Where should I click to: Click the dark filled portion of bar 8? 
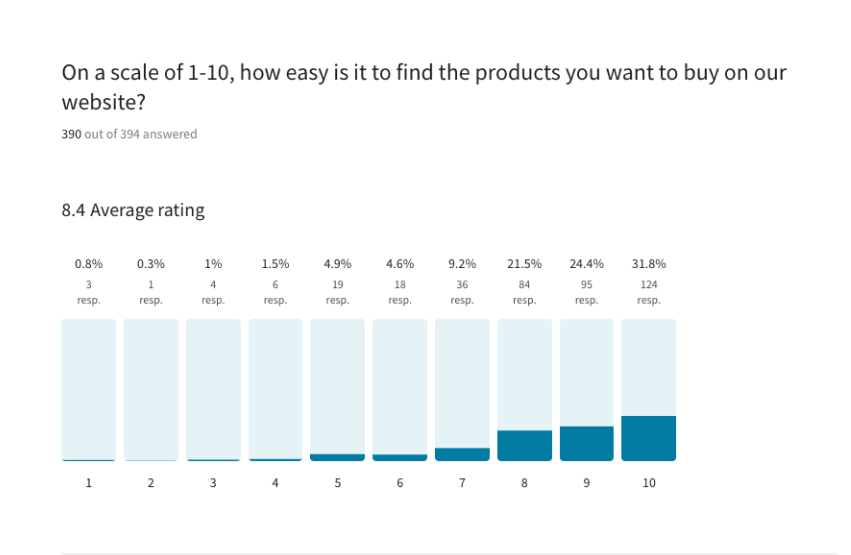click(524, 446)
